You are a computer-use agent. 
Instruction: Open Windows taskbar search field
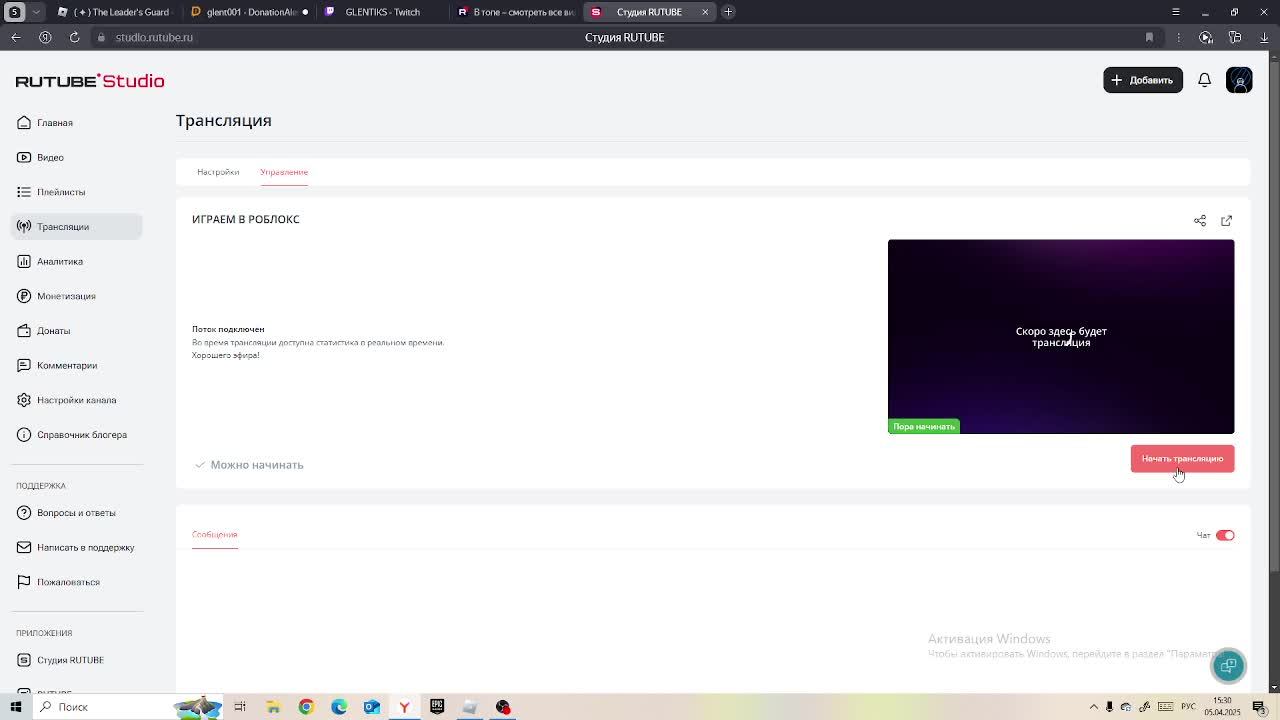click(100, 707)
